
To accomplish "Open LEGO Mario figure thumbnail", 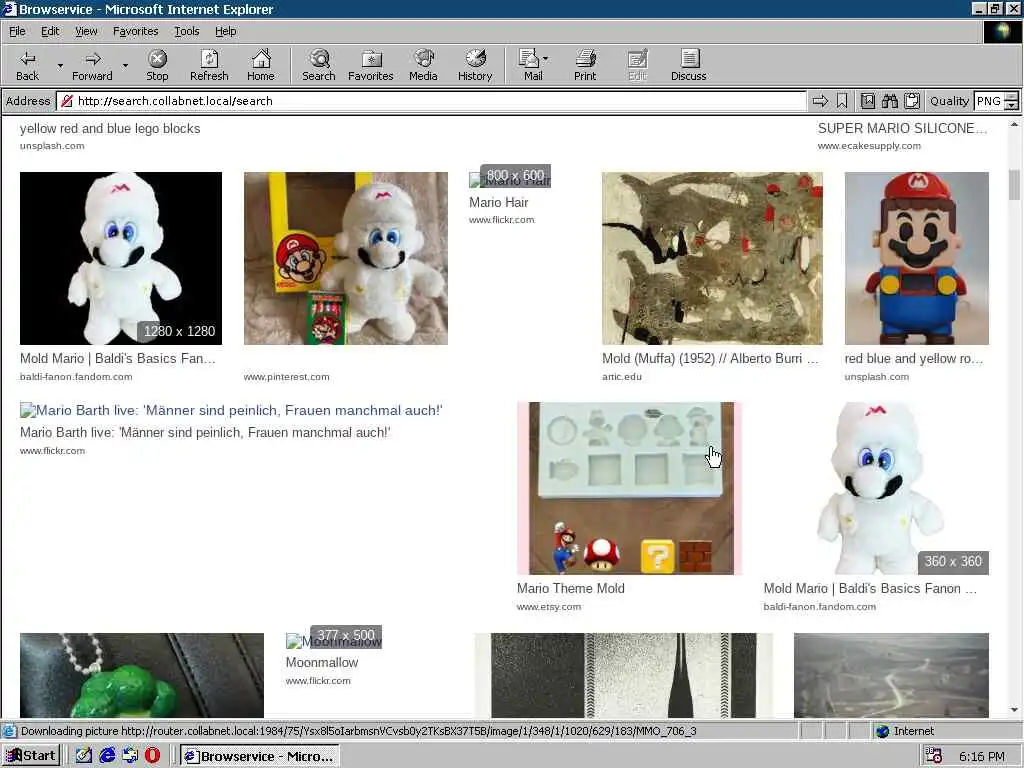I will click(916, 258).
